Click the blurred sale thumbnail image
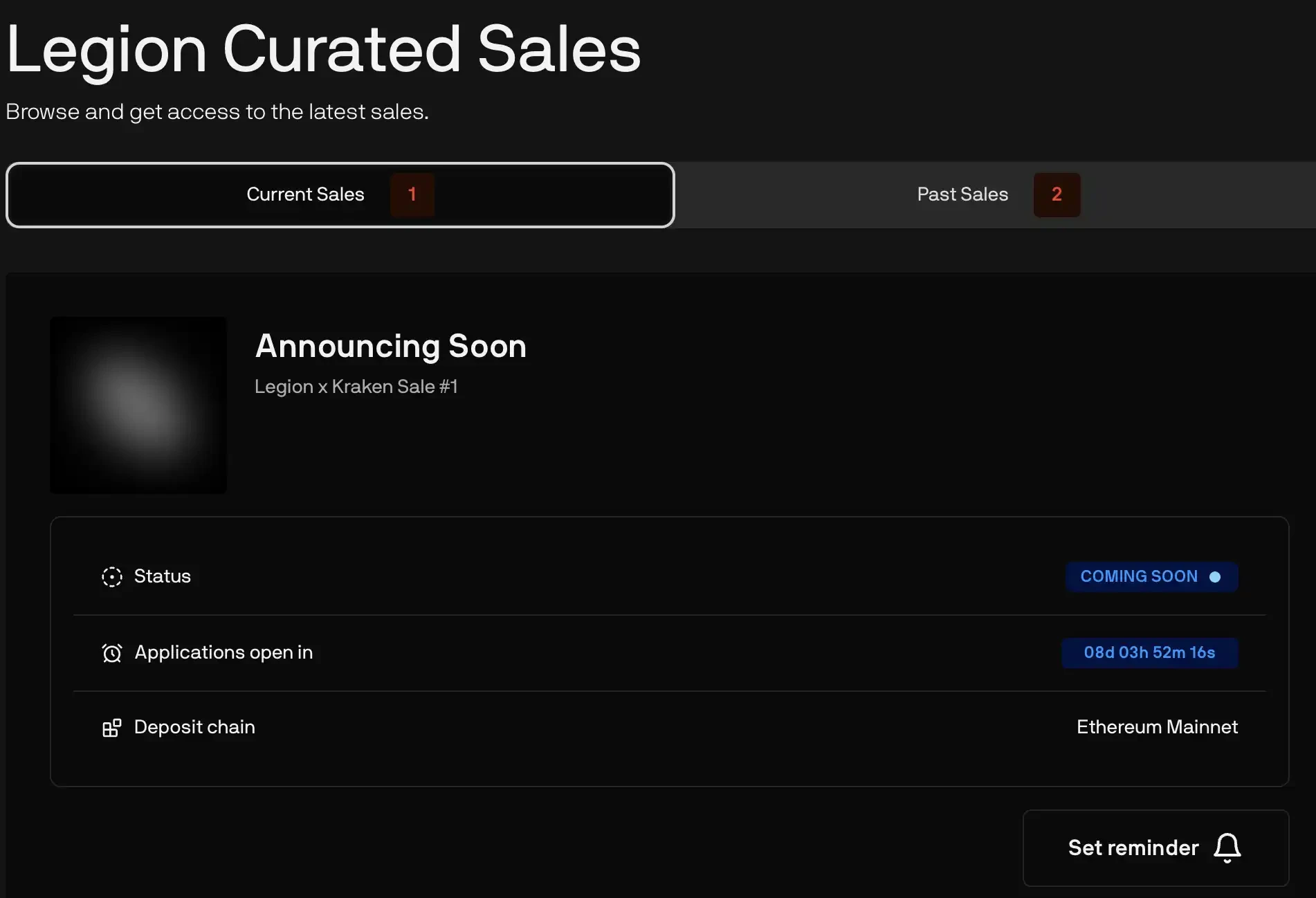This screenshot has width=1316, height=898. point(138,405)
